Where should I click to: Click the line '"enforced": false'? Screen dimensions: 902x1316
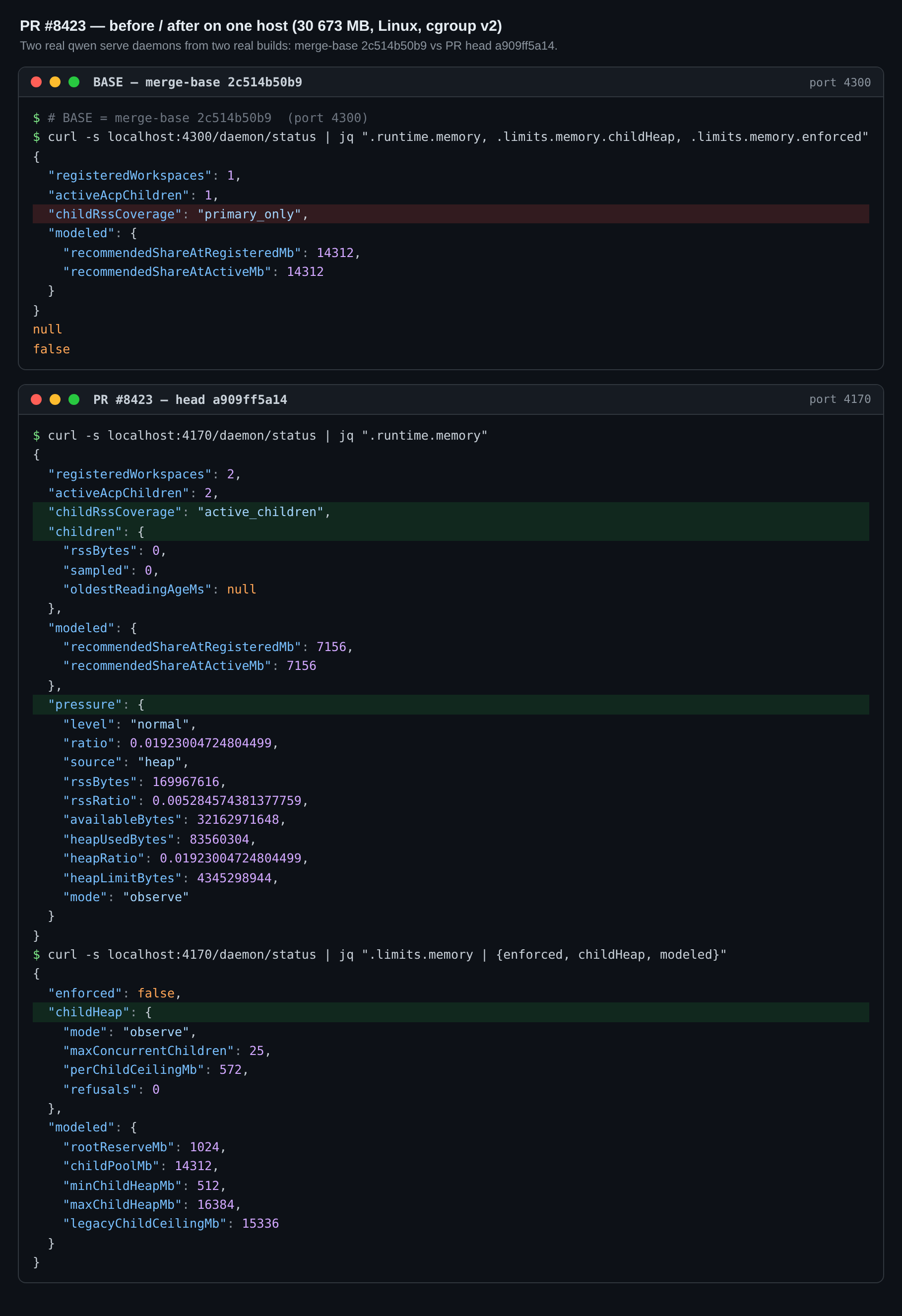[115, 993]
